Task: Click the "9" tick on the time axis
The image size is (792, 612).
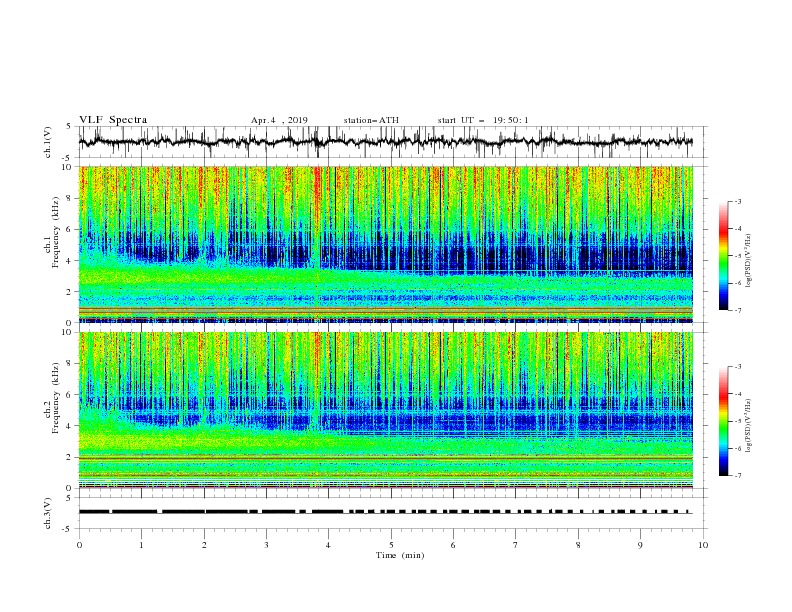Action: point(640,545)
